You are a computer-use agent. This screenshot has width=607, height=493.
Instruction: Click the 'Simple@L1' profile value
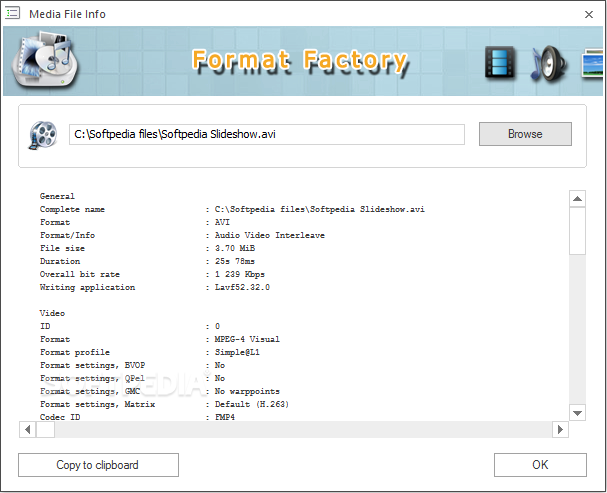point(237,353)
